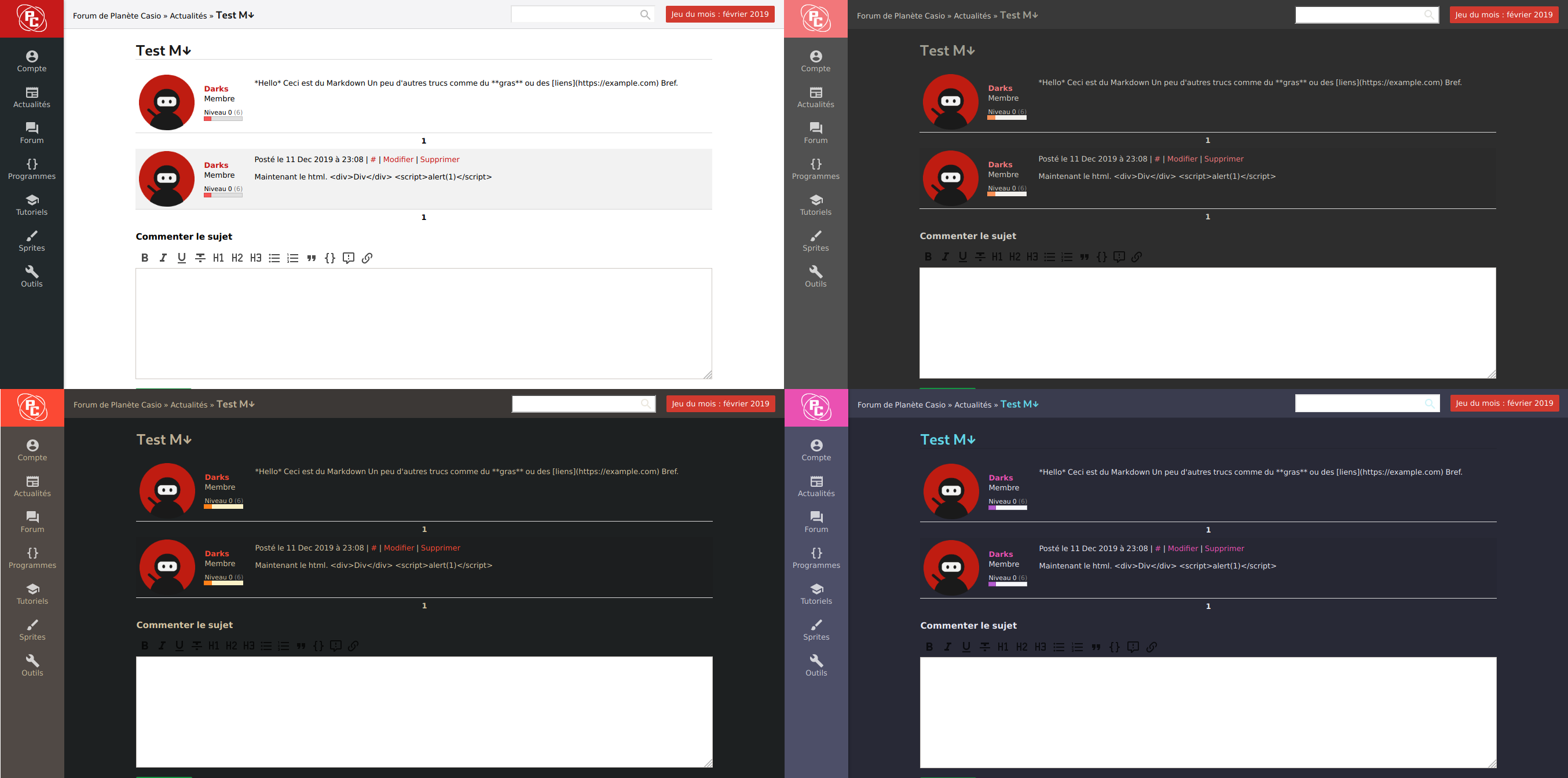
Task: Click the link icon in the grey dark theme editor
Action: pyautogui.click(x=1137, y=257)
